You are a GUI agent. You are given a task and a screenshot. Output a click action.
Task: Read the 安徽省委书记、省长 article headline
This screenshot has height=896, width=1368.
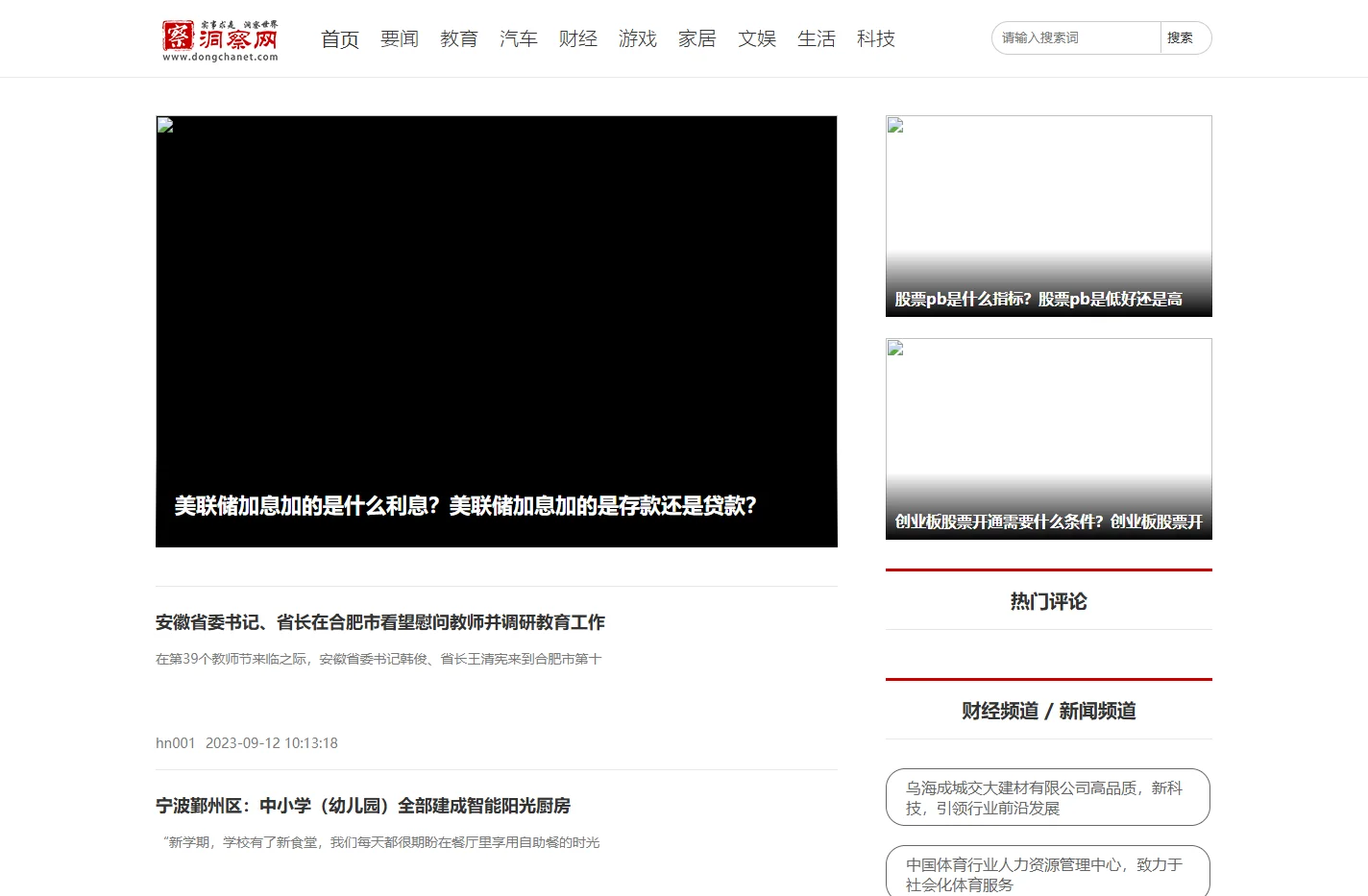[380, 622]
